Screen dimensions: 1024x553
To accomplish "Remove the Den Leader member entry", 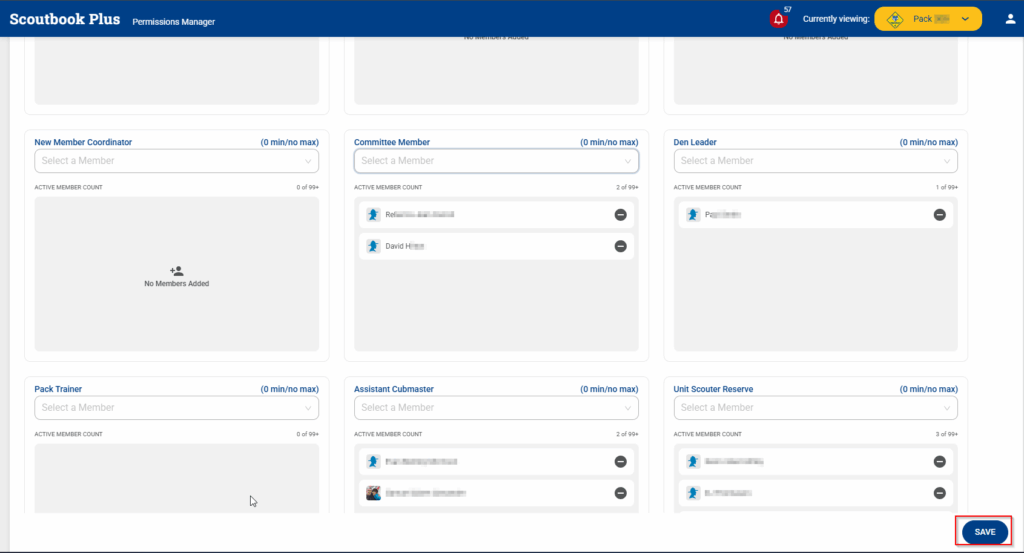I will tap(939, 215).
